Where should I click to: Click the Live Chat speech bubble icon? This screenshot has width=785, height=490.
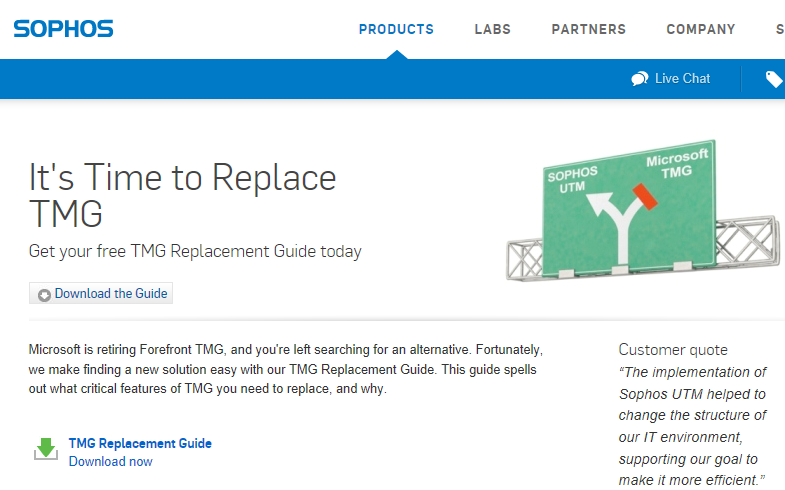click(x=640, y=79)
